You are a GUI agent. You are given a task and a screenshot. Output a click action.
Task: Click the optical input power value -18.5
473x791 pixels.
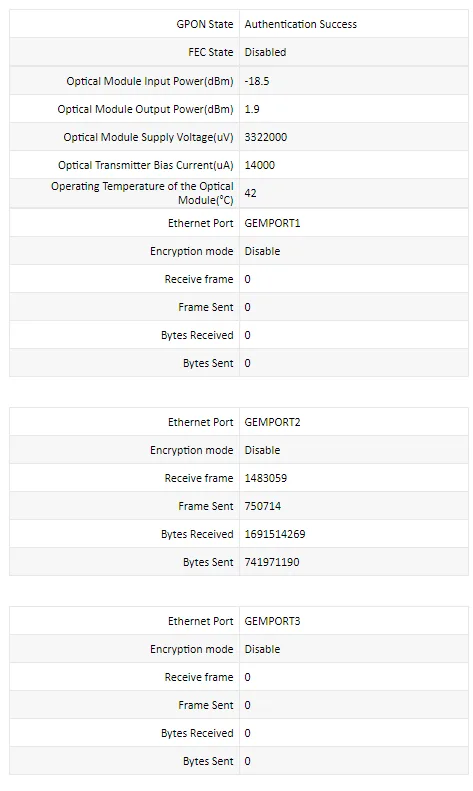(257, 81)
